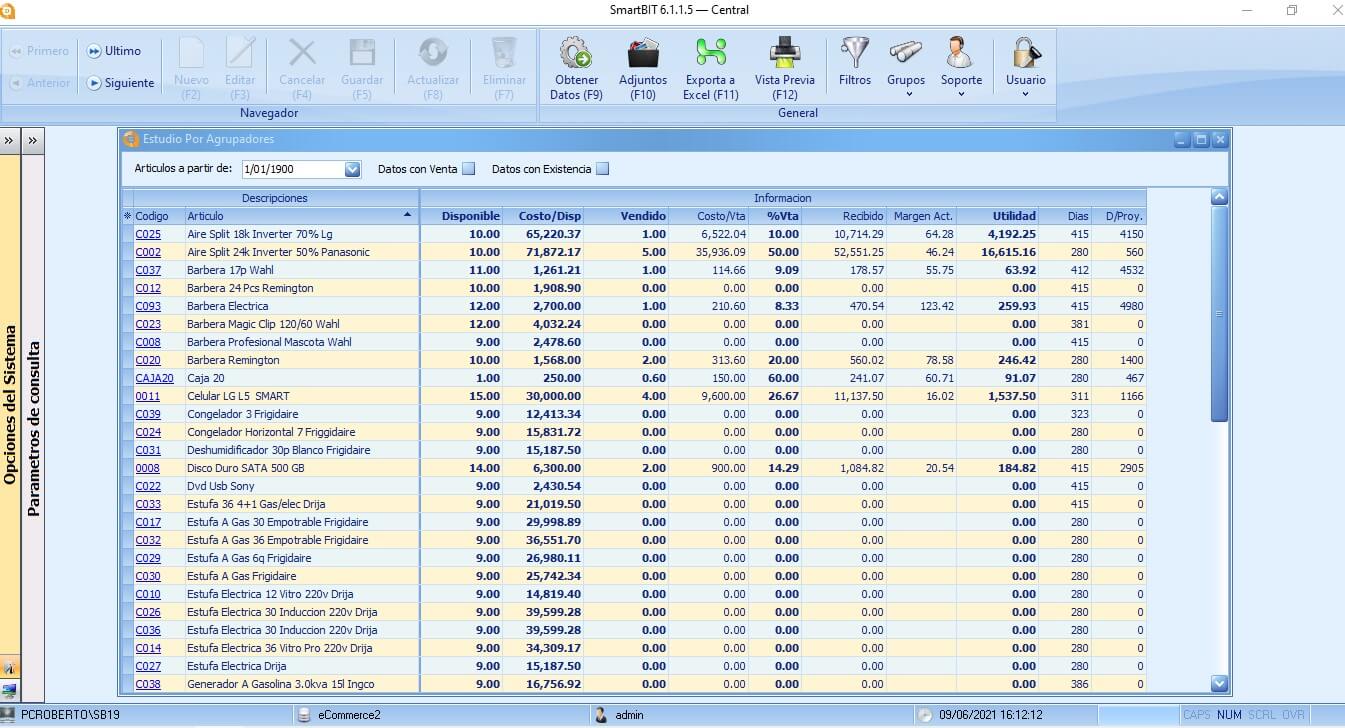Go to Siguiente record
Screen dimensions: 1345x728
[121, 83]
